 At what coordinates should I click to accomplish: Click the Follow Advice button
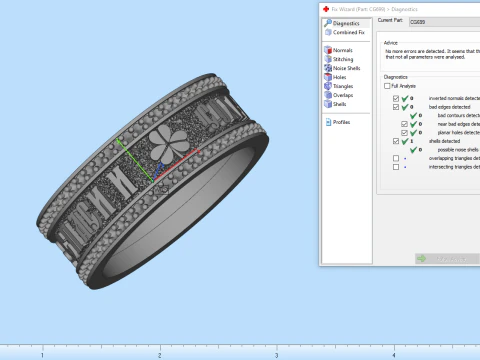click(x=447, y=259)
